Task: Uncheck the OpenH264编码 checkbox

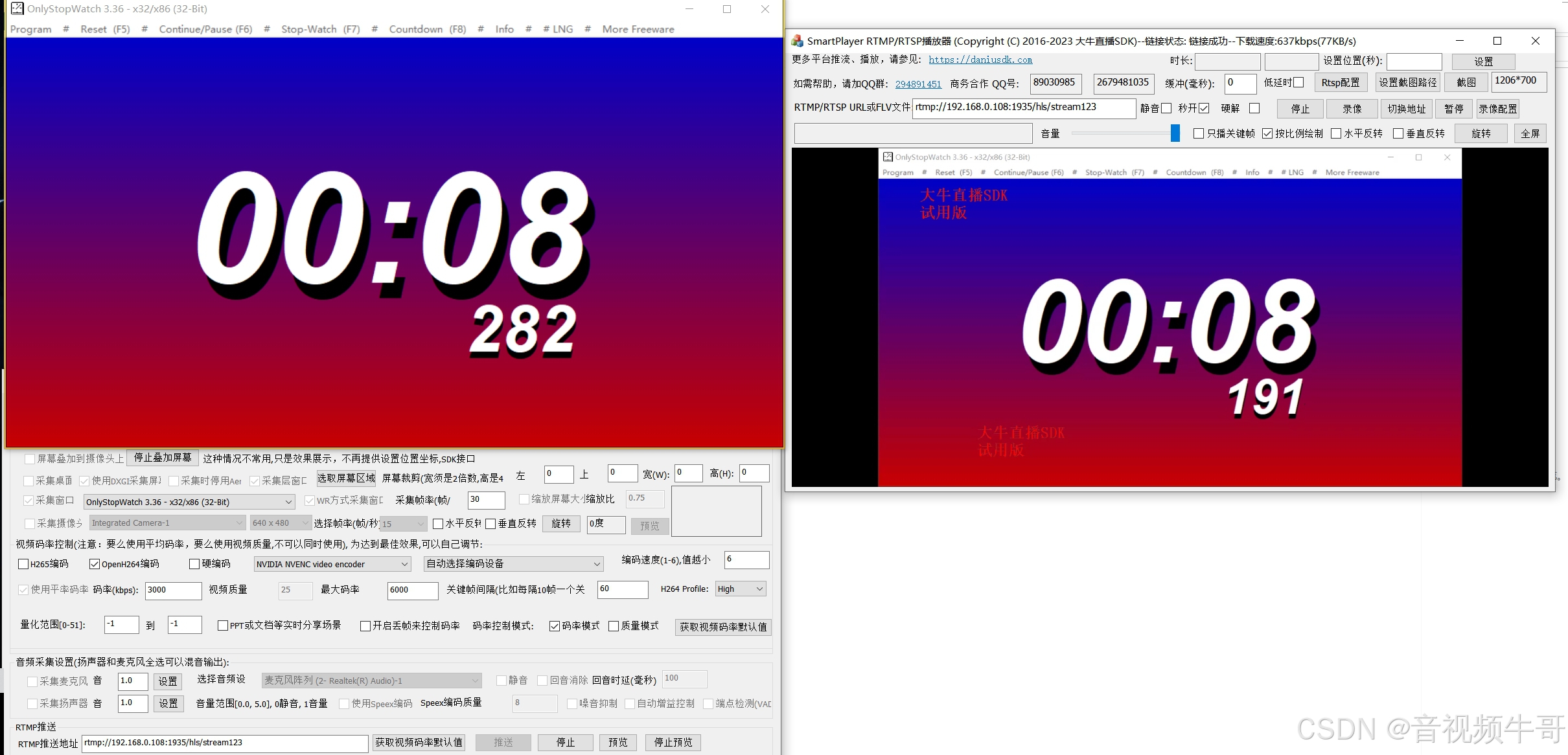Action: point(95,564)
